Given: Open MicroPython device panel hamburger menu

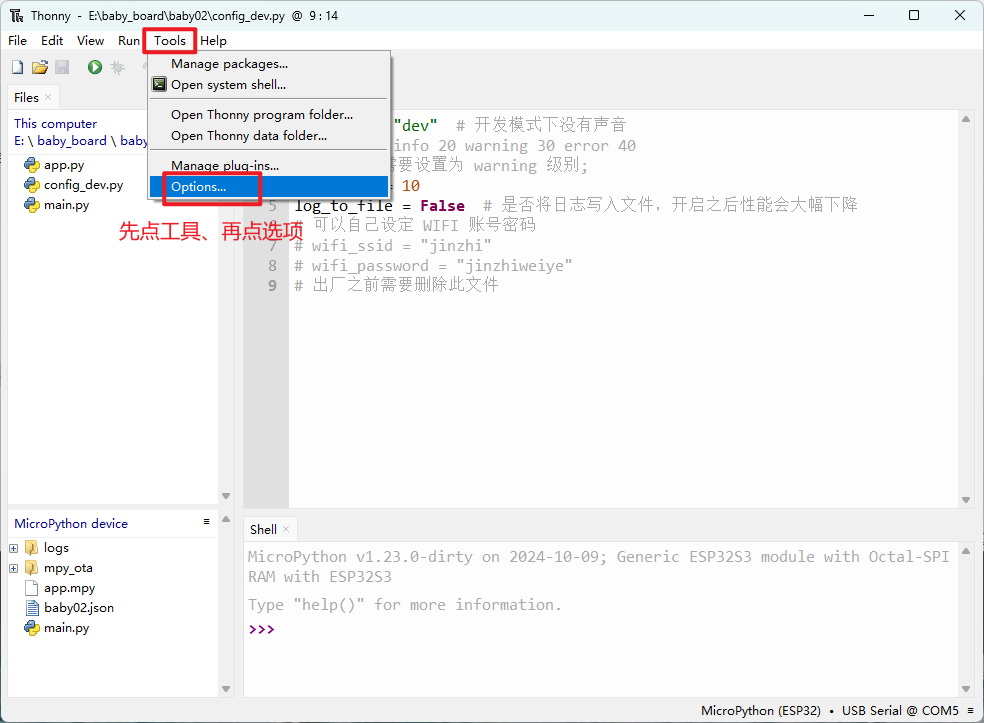Looking at the screenshot, I should [x=206, y=522].
